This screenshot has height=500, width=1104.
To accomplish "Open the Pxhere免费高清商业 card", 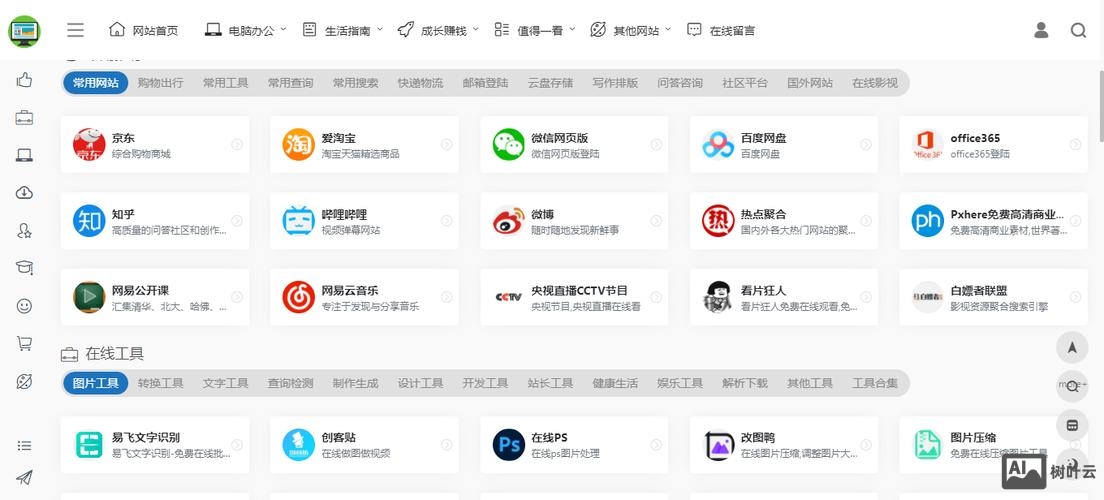I will [x=993, y=220].
